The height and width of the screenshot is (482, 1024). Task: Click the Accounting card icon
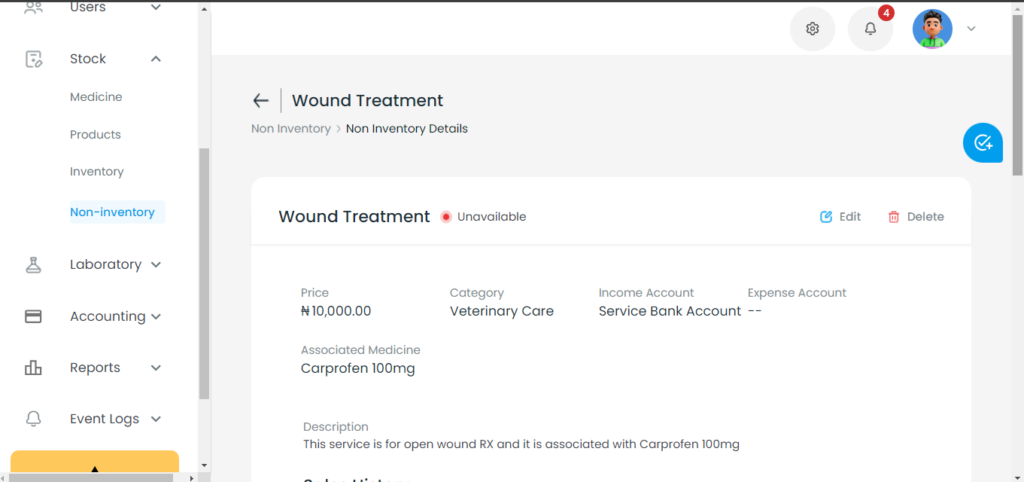[x=33, y=316]
